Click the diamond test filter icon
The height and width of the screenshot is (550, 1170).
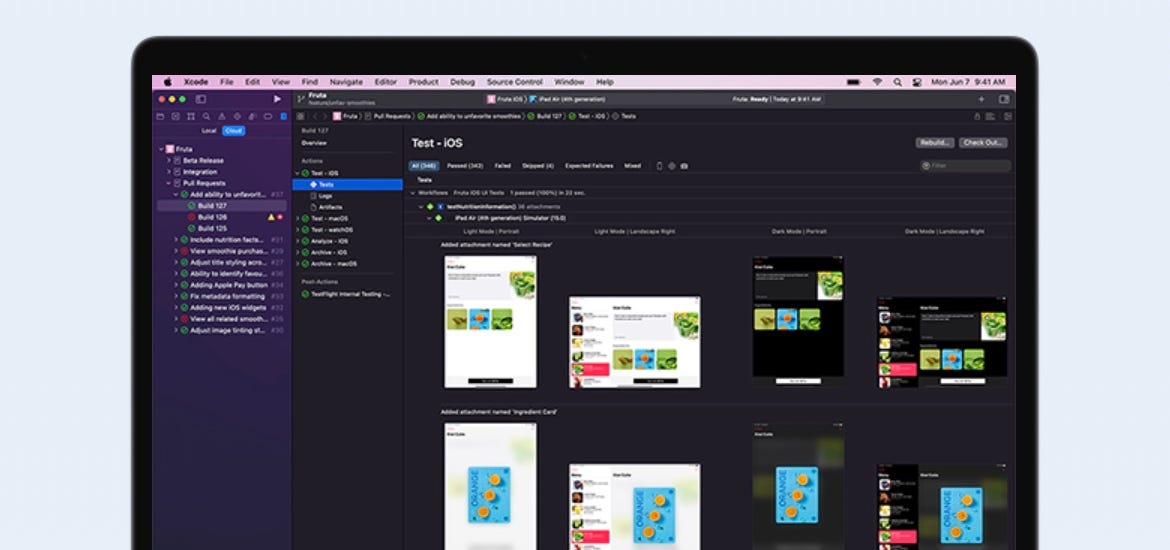click(x=672, y=166)
